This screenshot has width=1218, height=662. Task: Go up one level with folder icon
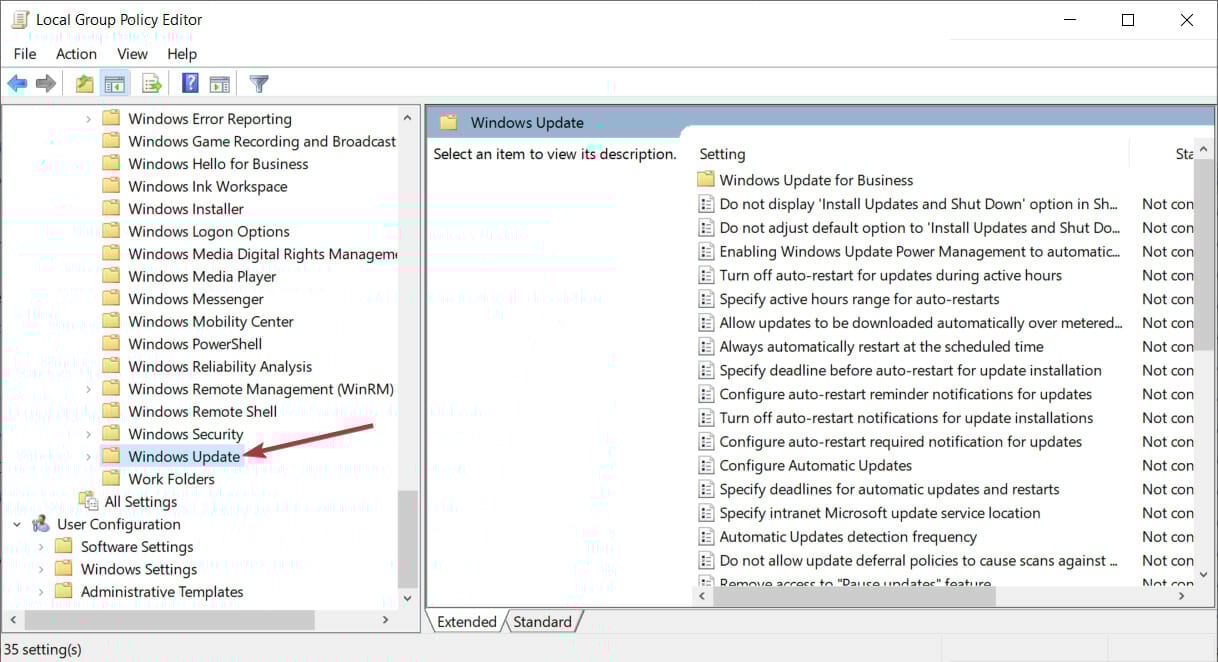pos(85,84)
